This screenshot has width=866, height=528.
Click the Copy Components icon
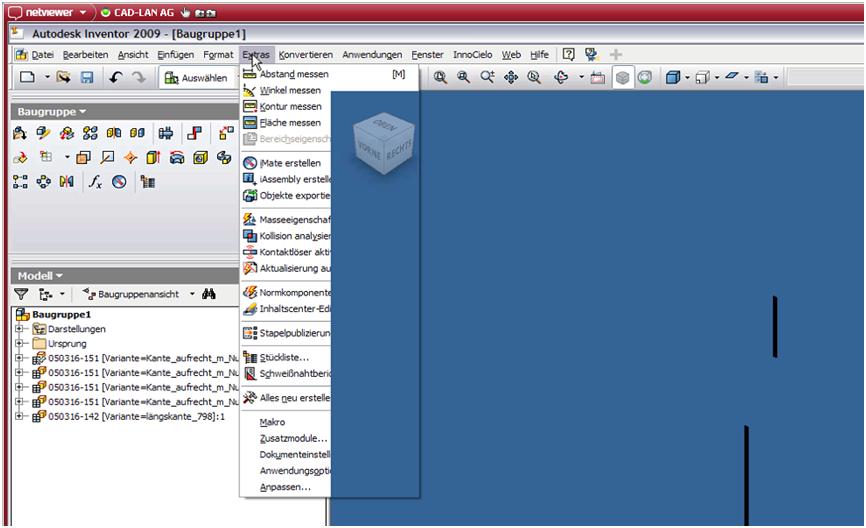[x=138, y=133]
